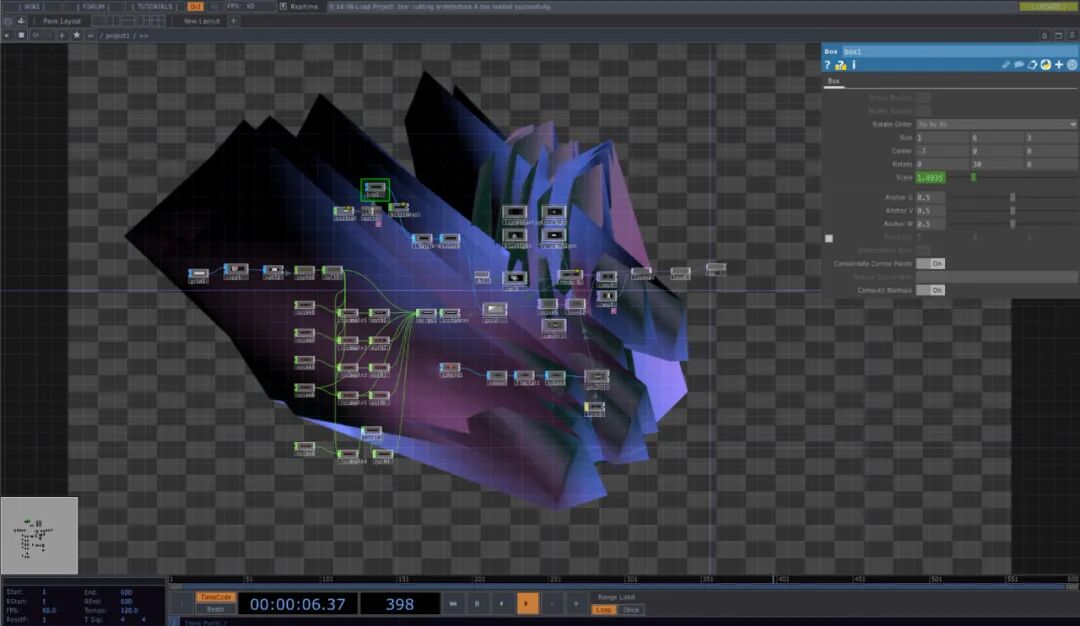Click the forward play button
Image resolution: width=1080 pixels, height=626 pixels.
tap(527, 604)
